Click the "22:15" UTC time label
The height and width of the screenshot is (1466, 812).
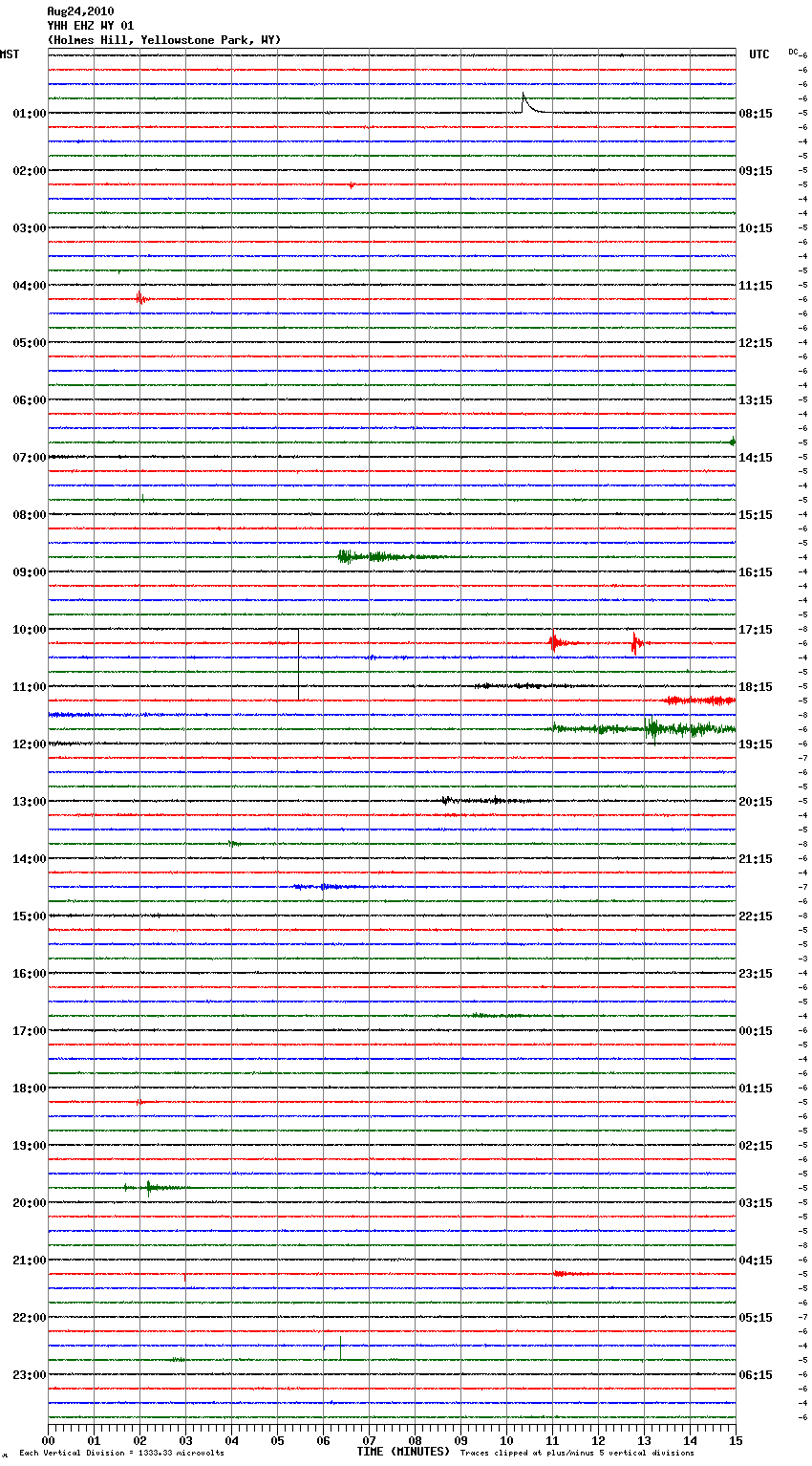tap(756, 916)
